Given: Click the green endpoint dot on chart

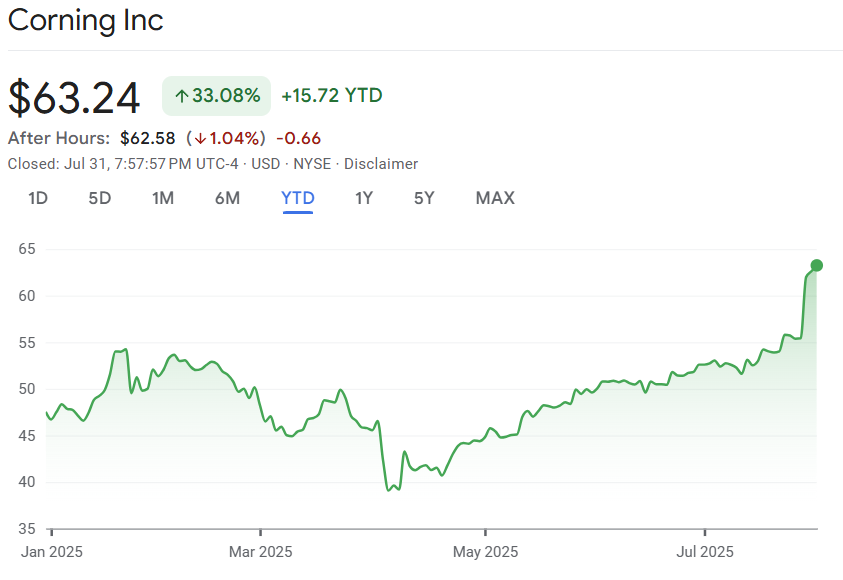Looking at the screenshot, I should pos(817,265).
